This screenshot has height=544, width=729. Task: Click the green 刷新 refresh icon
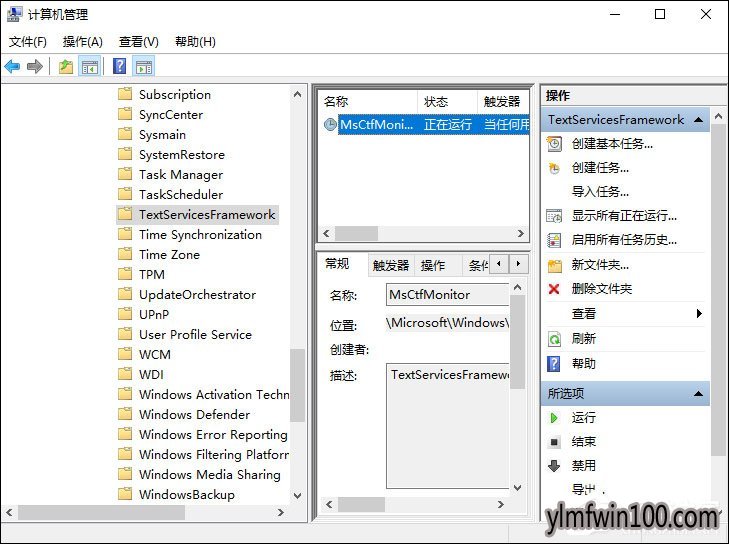point(555,339)
